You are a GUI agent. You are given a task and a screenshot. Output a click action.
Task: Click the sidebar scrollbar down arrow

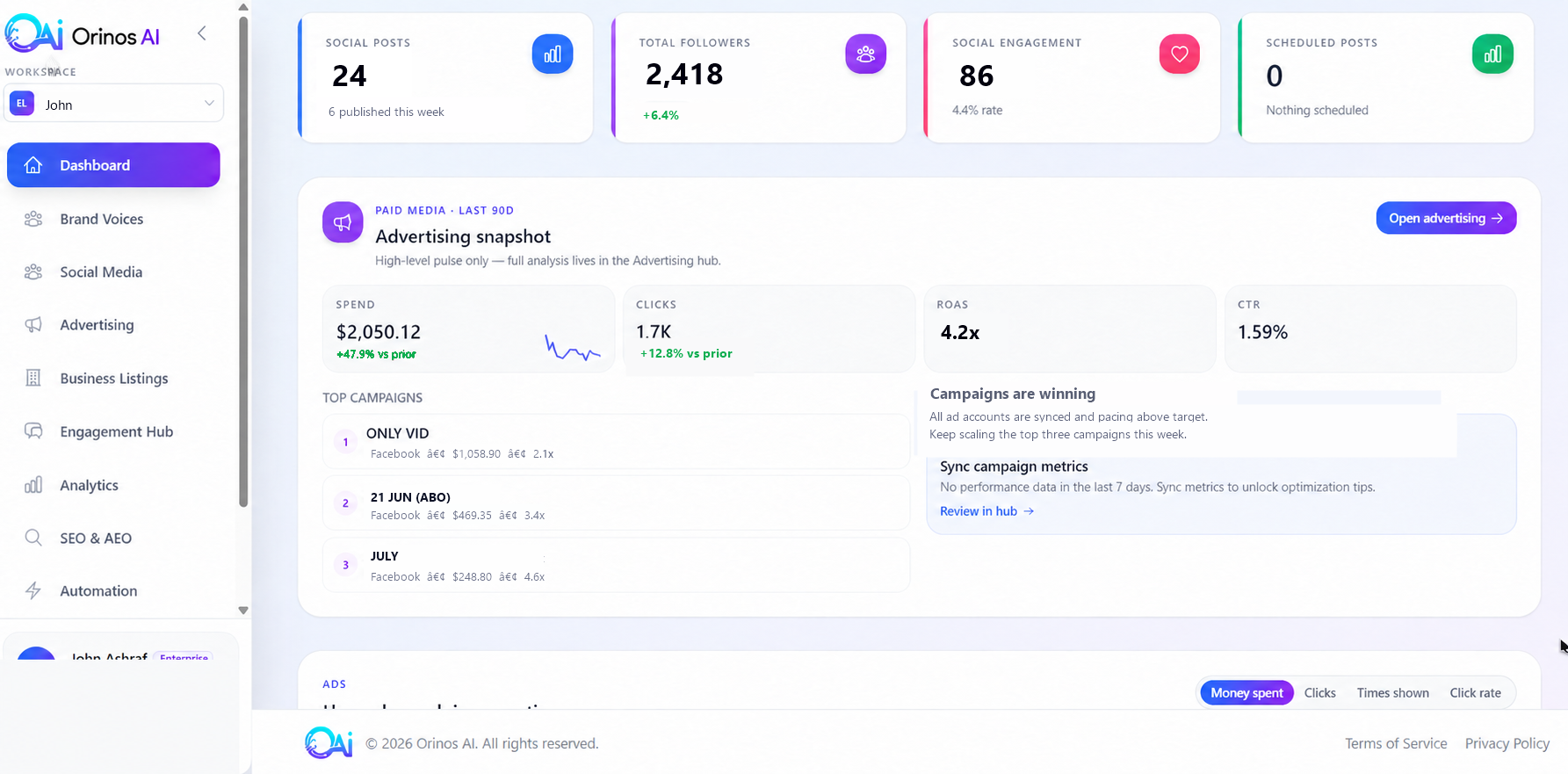click(243, 610)
